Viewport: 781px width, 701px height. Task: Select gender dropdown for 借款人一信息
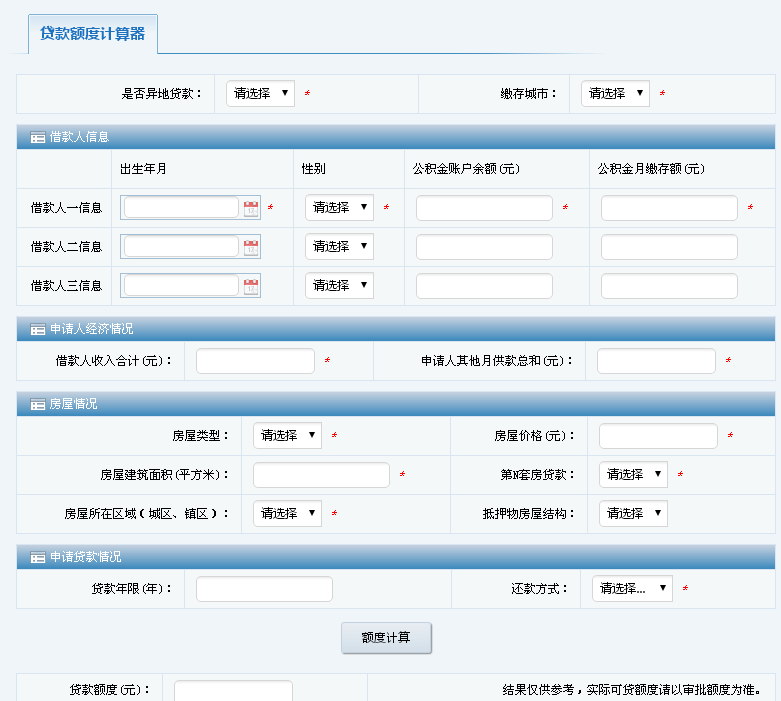339,207
